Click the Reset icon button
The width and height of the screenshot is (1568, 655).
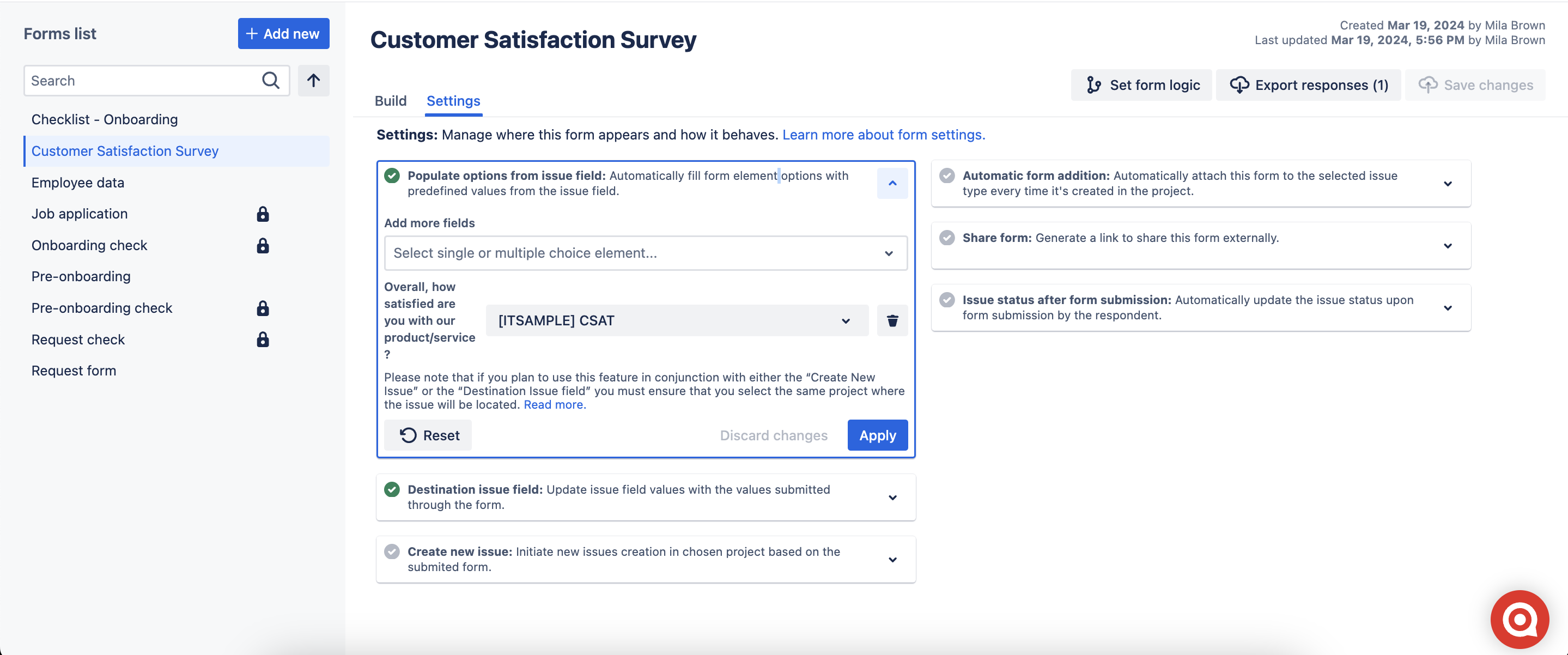408,435
